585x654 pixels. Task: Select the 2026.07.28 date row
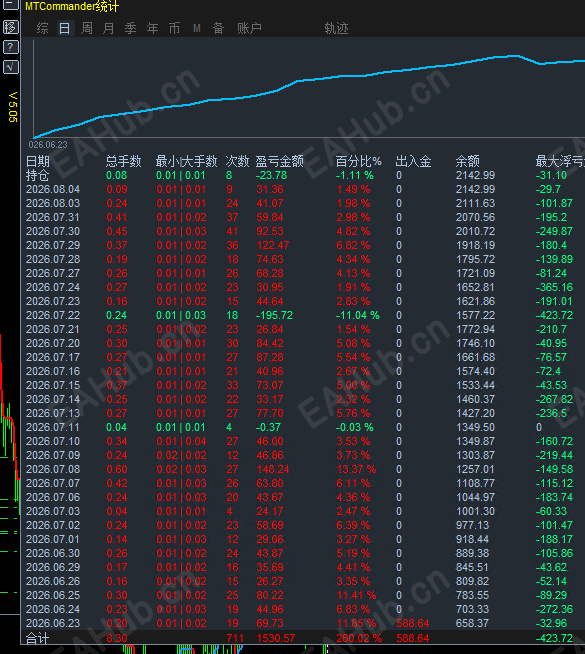click(304, 259)
